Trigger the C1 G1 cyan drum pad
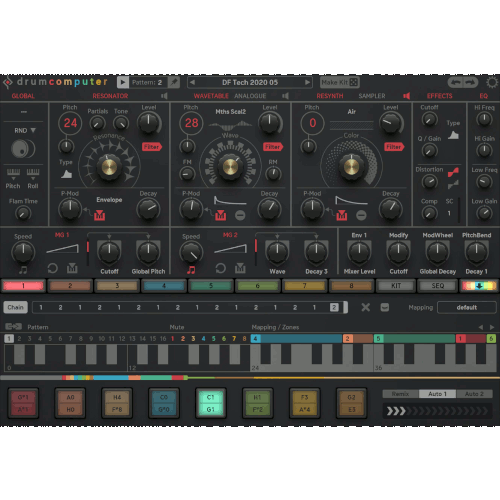Viewport: 500px width, 500px height. [x=211, y=403]
